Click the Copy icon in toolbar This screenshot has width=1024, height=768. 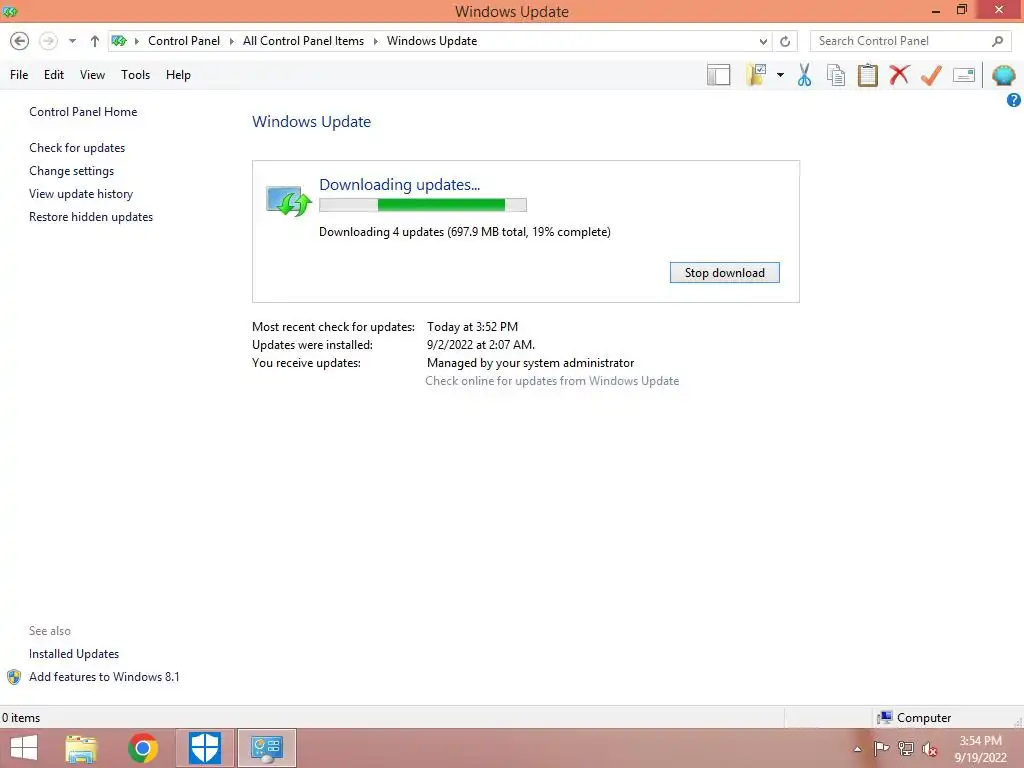pos(836,75)
